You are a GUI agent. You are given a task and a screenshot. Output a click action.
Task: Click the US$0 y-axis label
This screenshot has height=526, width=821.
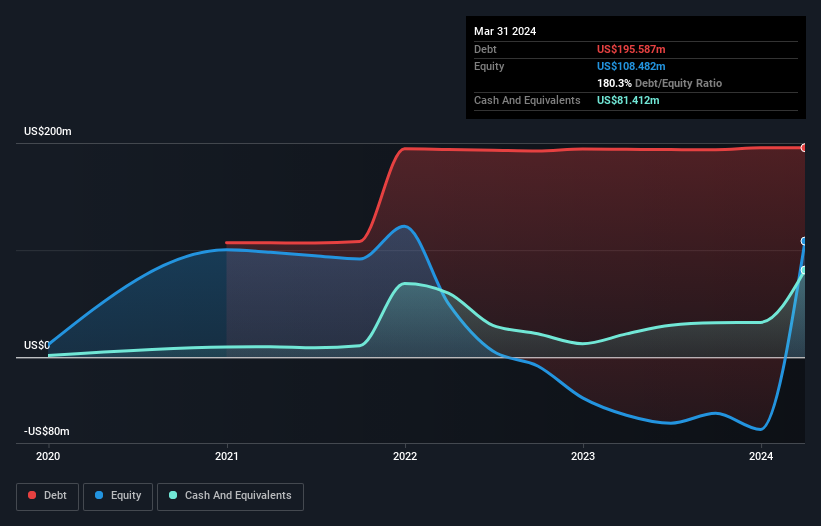point(37,345)
